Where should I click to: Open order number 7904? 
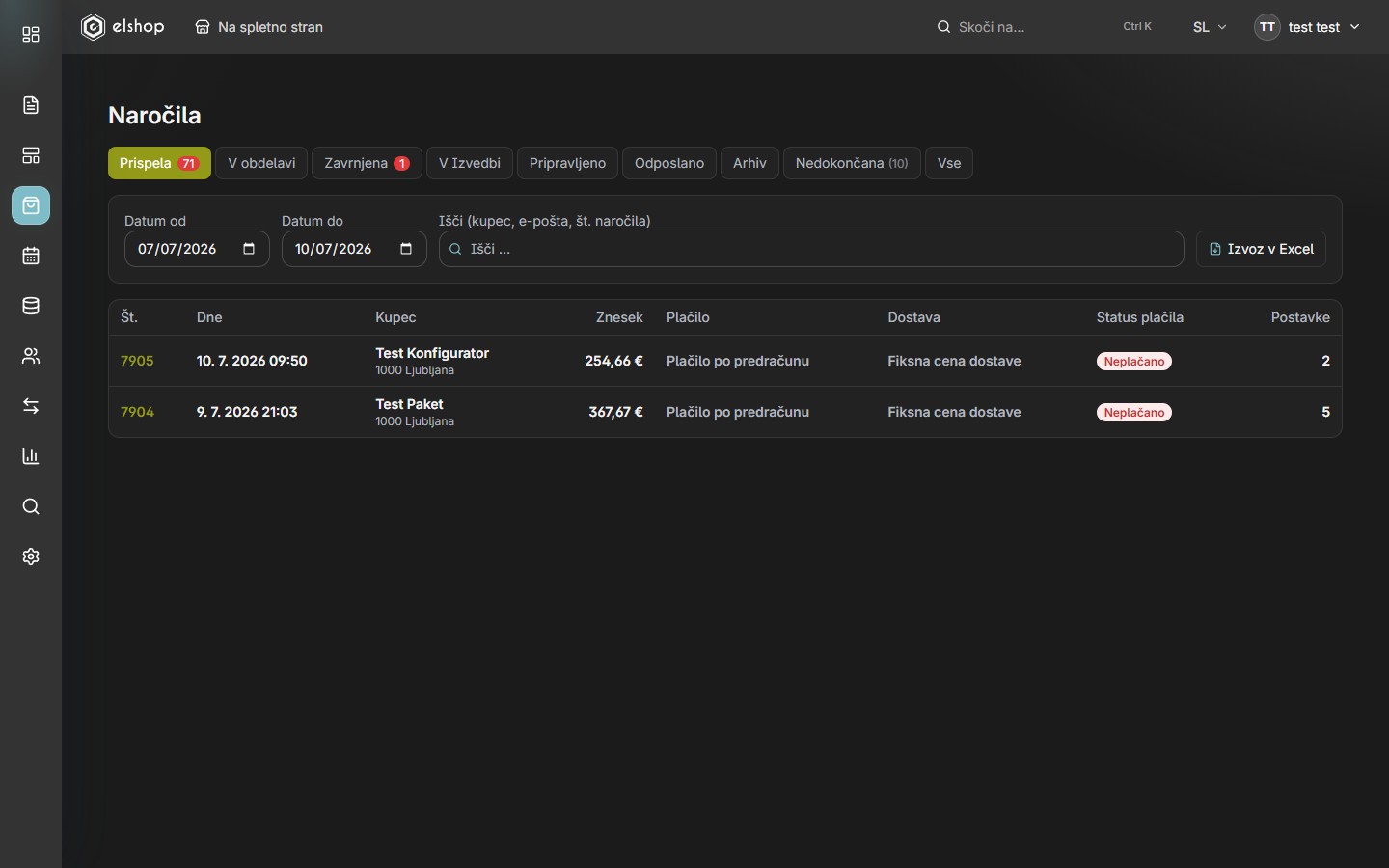pyautogui.click(x=137, y=412)
